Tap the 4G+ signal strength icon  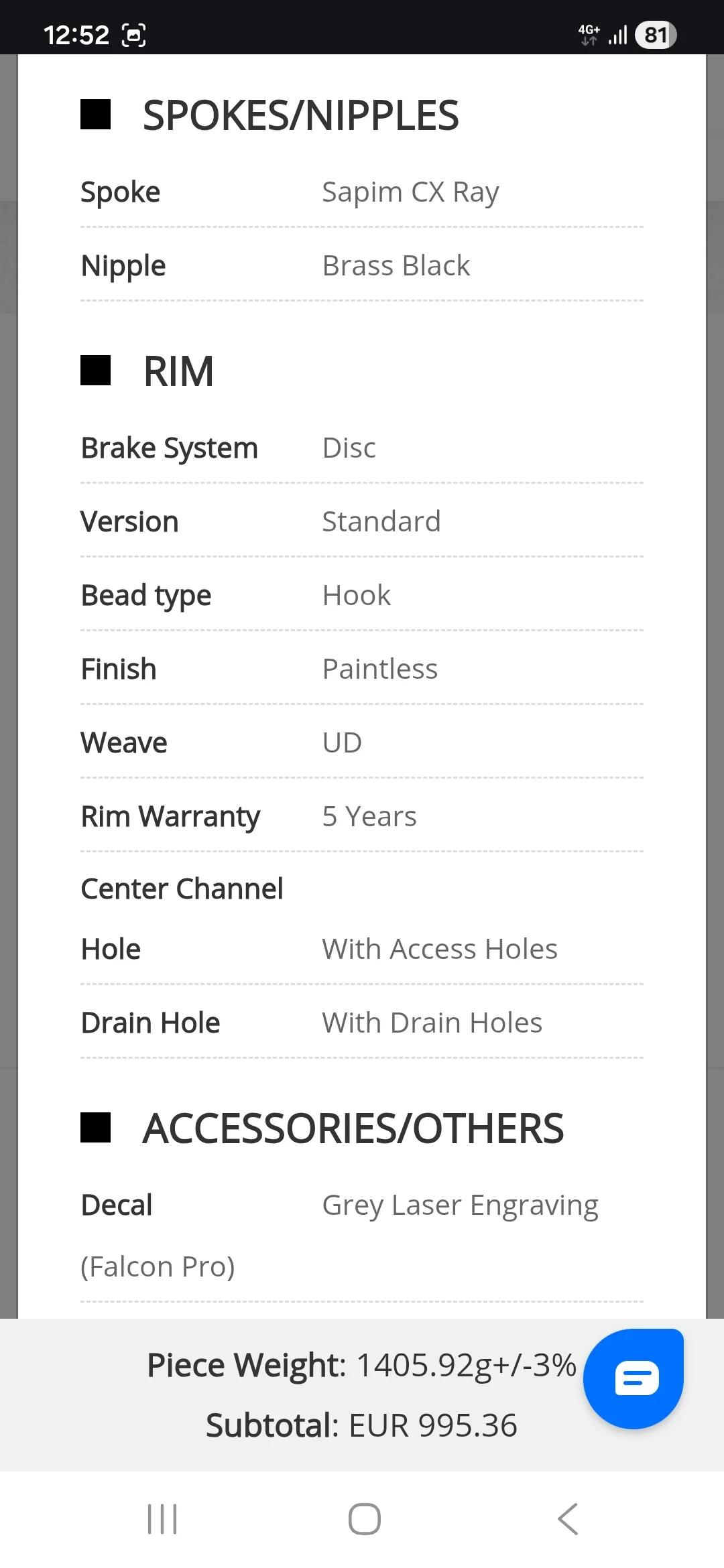(603, 35)
